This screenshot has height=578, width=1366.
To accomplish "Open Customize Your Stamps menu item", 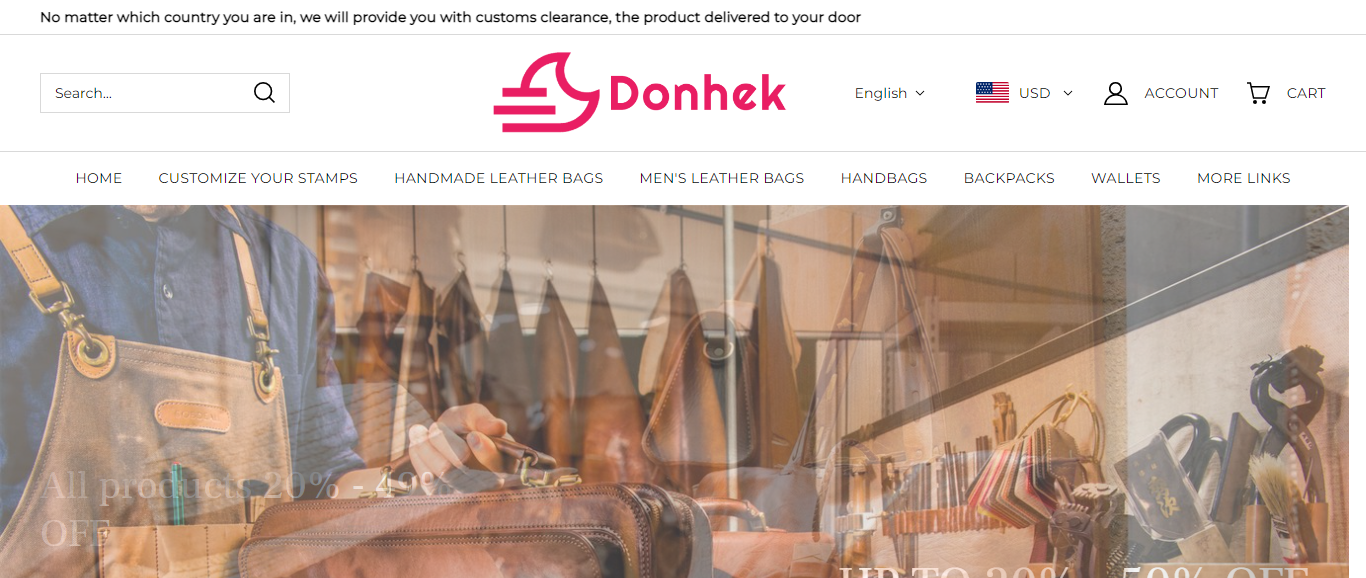I will click(258, 178).
